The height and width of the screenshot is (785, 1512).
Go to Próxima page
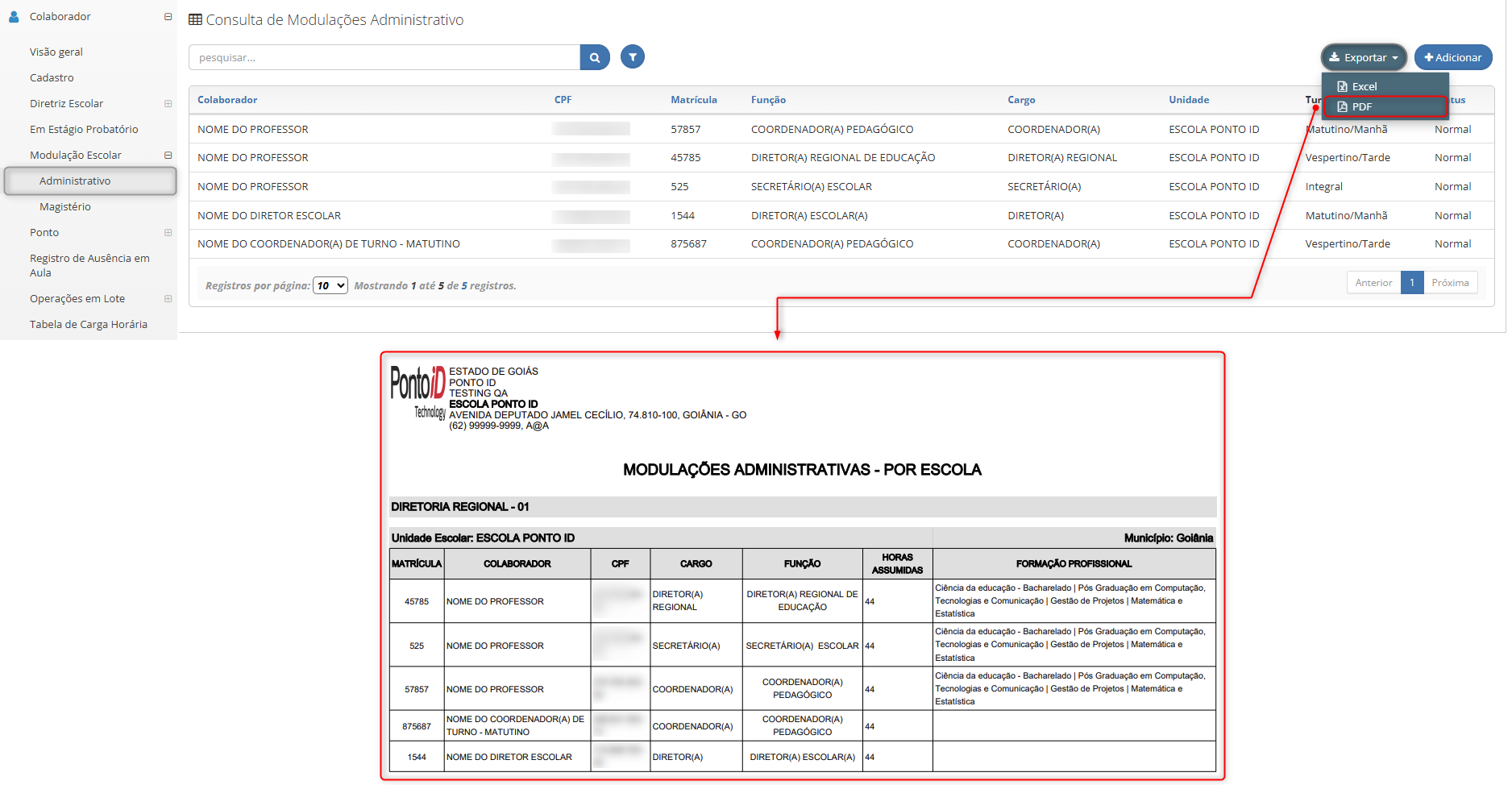tap(1450, 283)
